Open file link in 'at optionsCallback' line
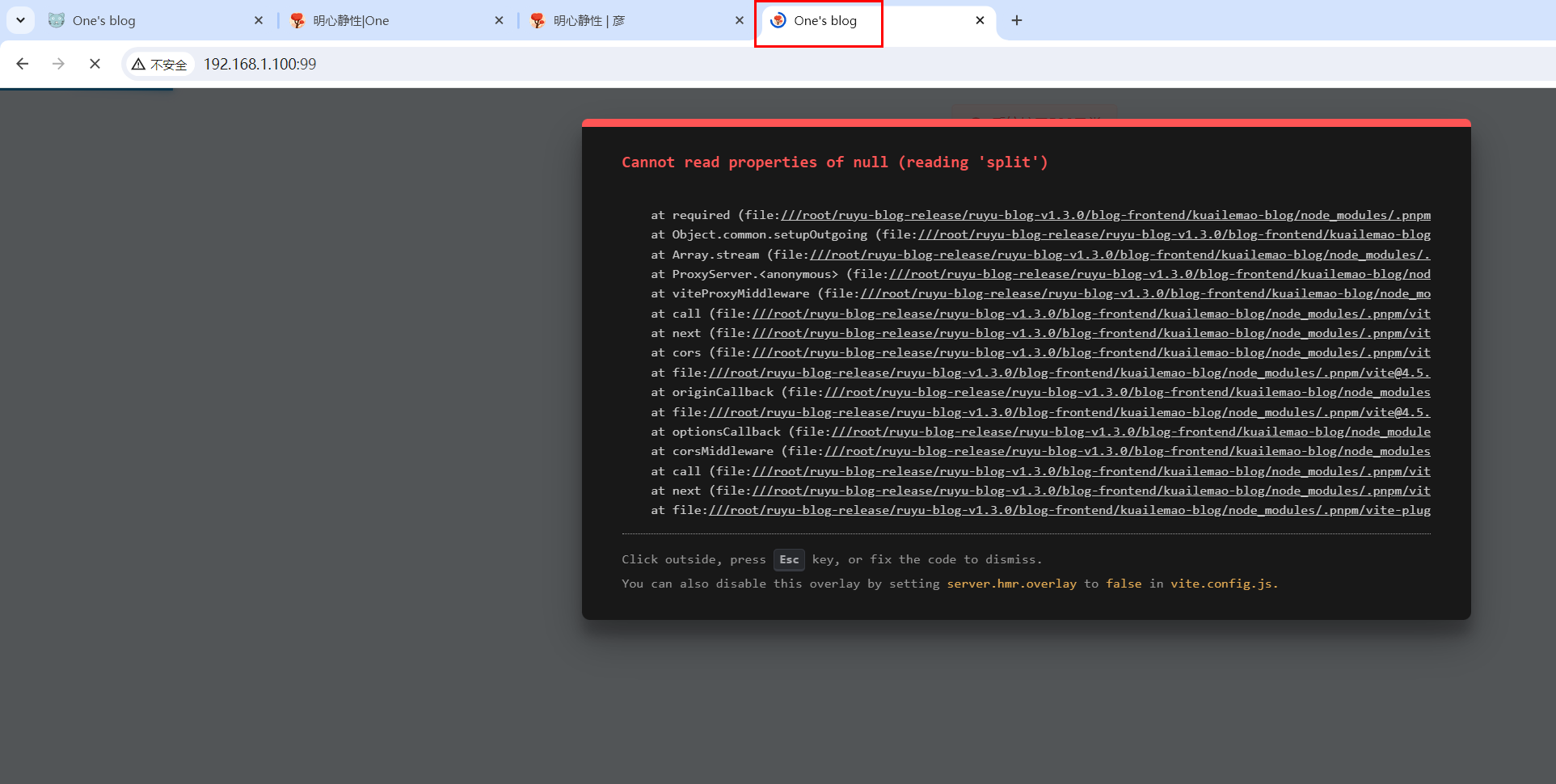The height and width of the screenshot is (784, 1556). click(1131, 432)
